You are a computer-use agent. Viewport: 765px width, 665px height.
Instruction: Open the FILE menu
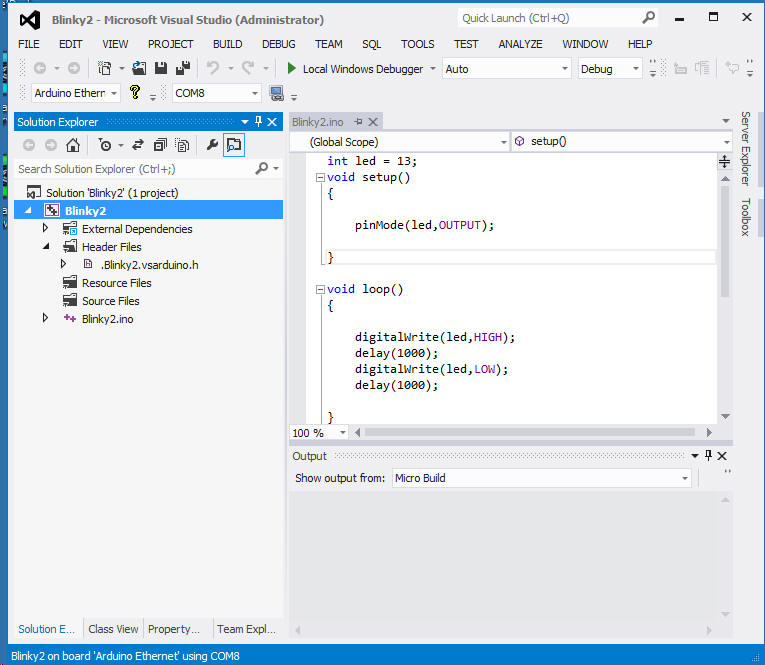pos(29,44)
